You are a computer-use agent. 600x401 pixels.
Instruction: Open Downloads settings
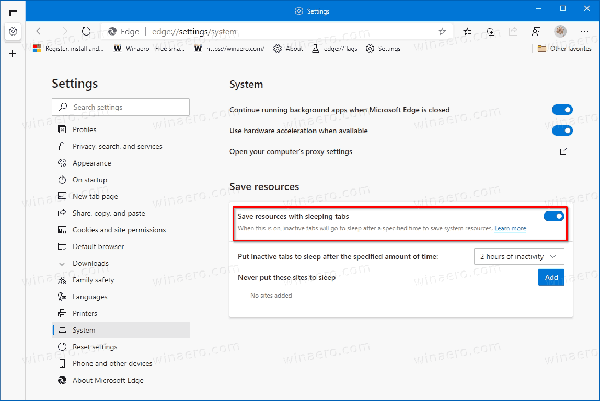click(121, 263)
